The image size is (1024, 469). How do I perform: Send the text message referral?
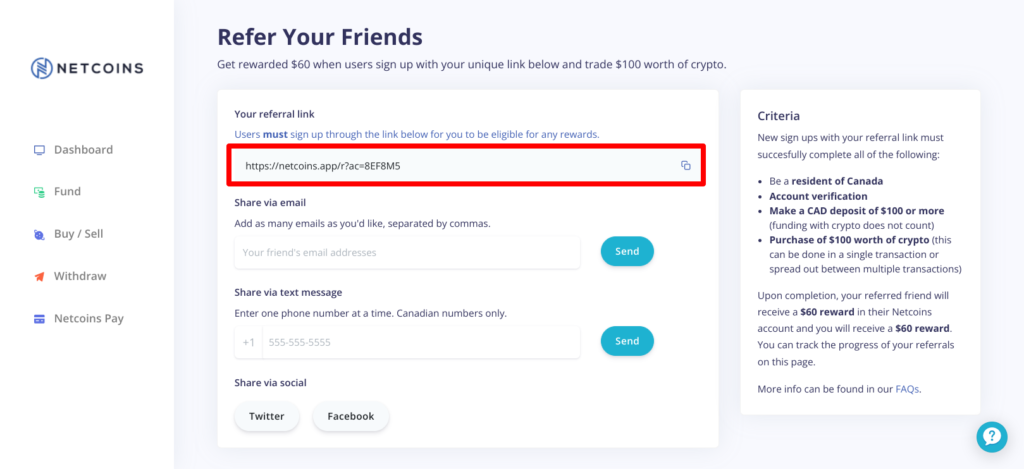pos(627,341)
